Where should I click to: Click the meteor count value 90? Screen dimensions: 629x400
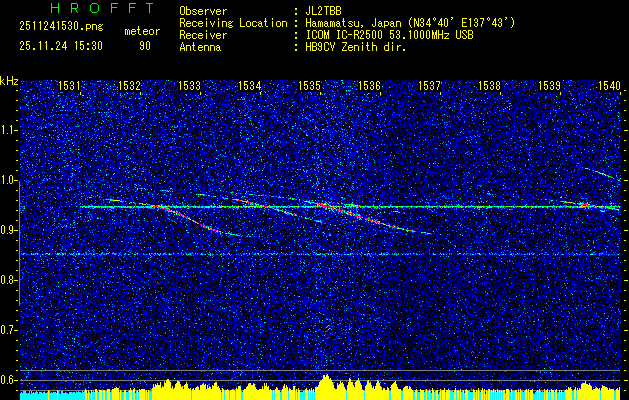point(145,45)
